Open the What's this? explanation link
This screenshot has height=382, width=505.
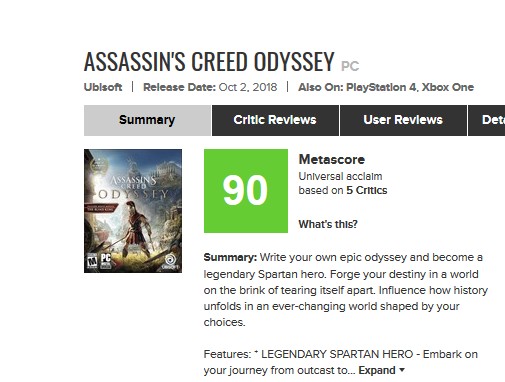click(x=328, y=224)
